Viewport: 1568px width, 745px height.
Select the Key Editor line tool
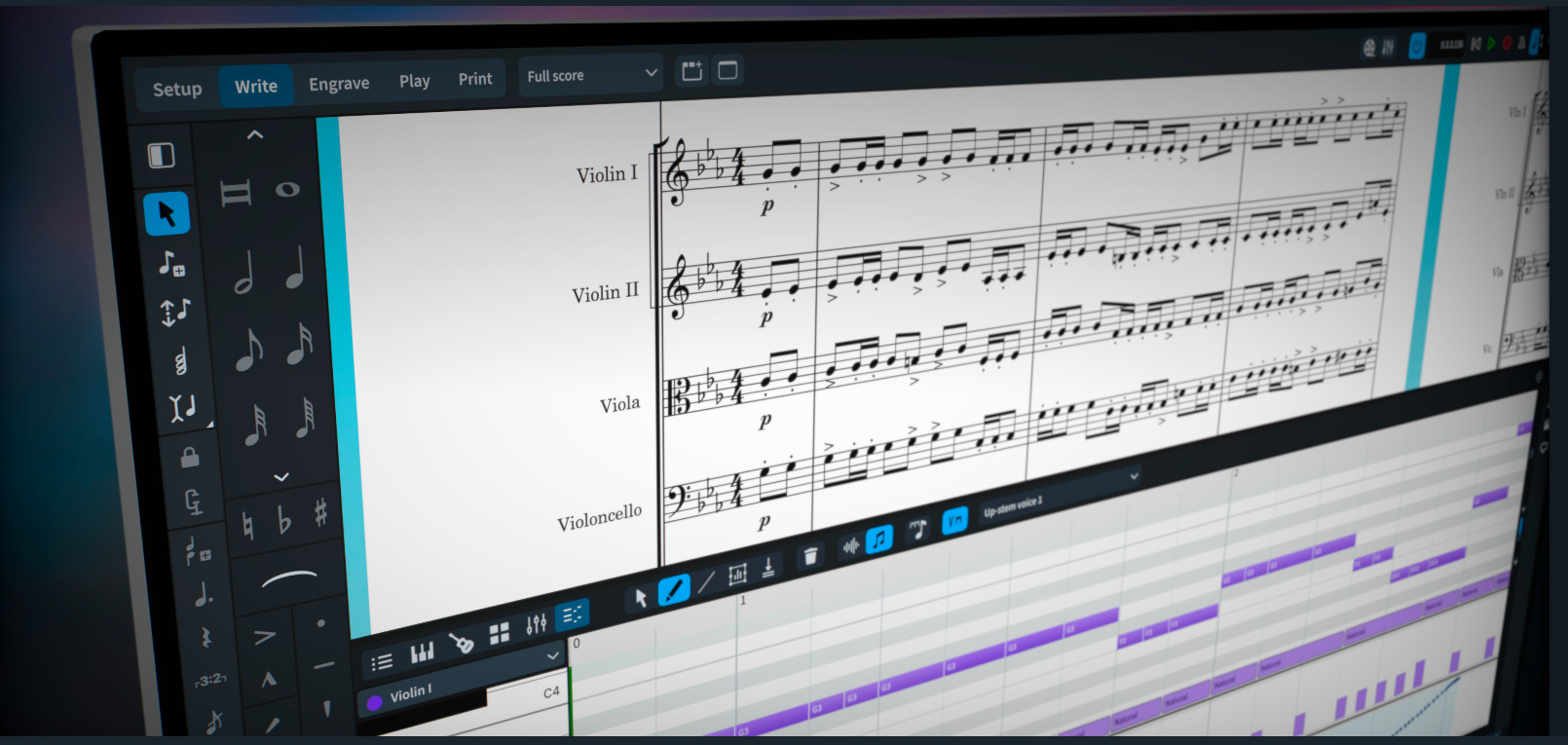tap(706, 581)
